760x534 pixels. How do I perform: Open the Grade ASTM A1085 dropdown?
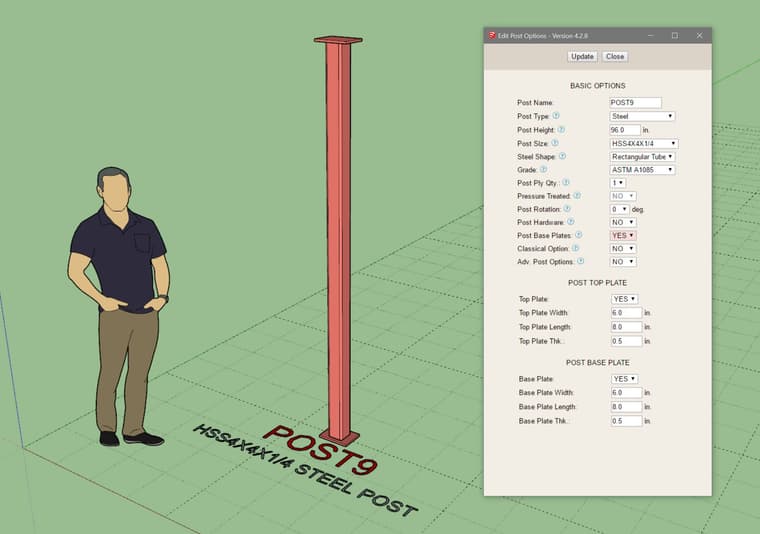(x=642, y=170)
